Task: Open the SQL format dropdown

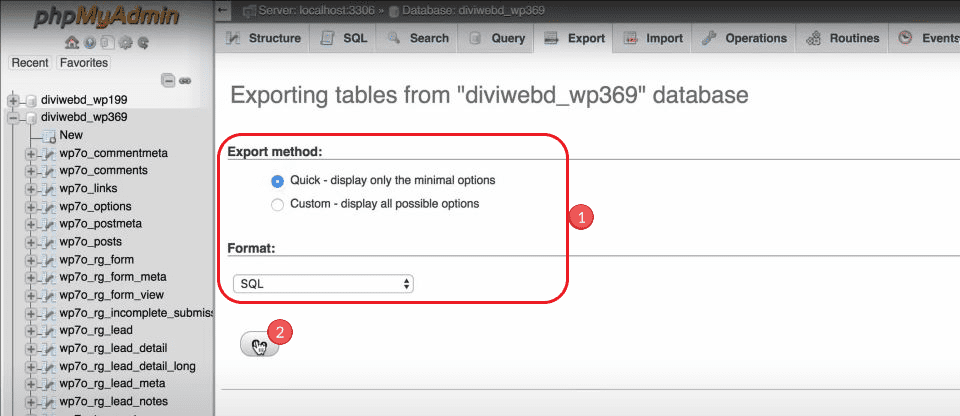Action: [322, 284]
